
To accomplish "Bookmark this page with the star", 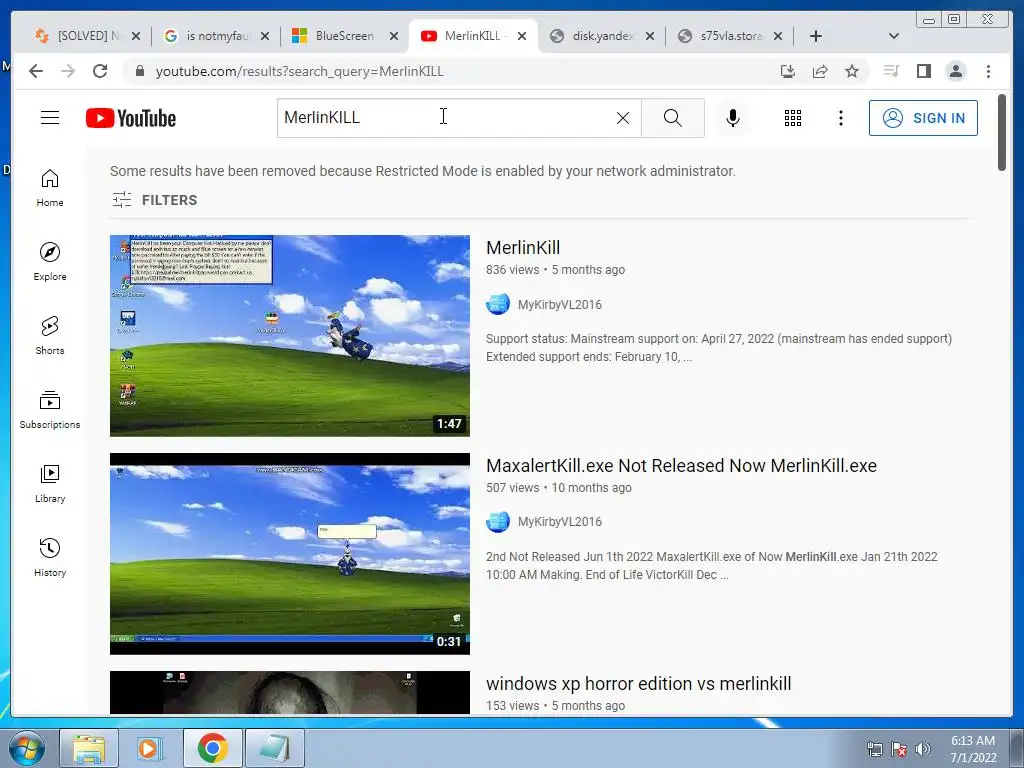I will tap(852, 71).
